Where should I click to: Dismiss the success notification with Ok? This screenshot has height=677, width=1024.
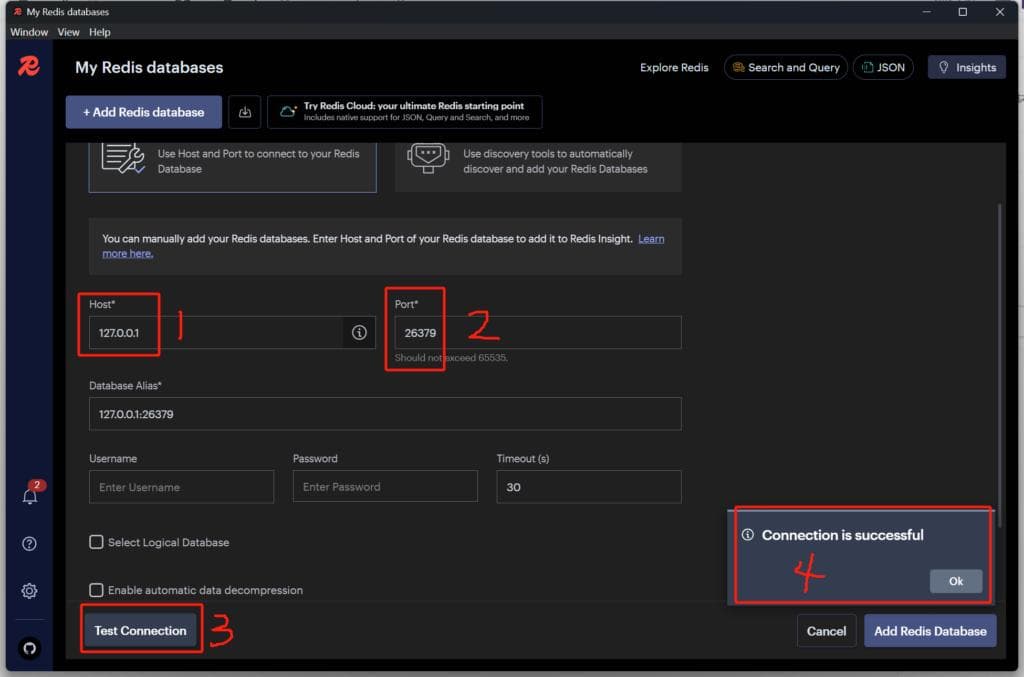click(x=955, y=581)
